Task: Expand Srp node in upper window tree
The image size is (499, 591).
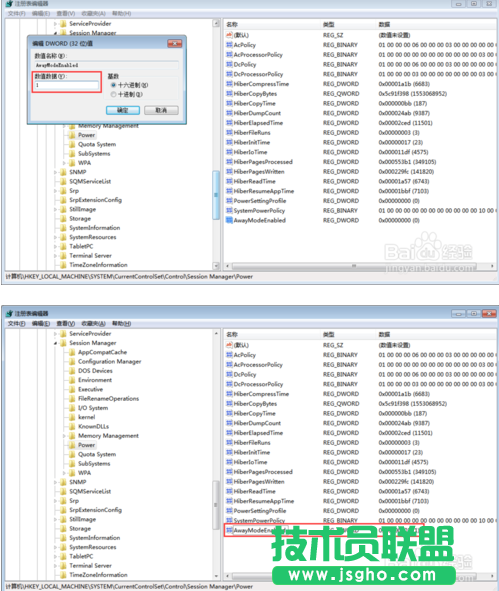Action: pos(55,191)
